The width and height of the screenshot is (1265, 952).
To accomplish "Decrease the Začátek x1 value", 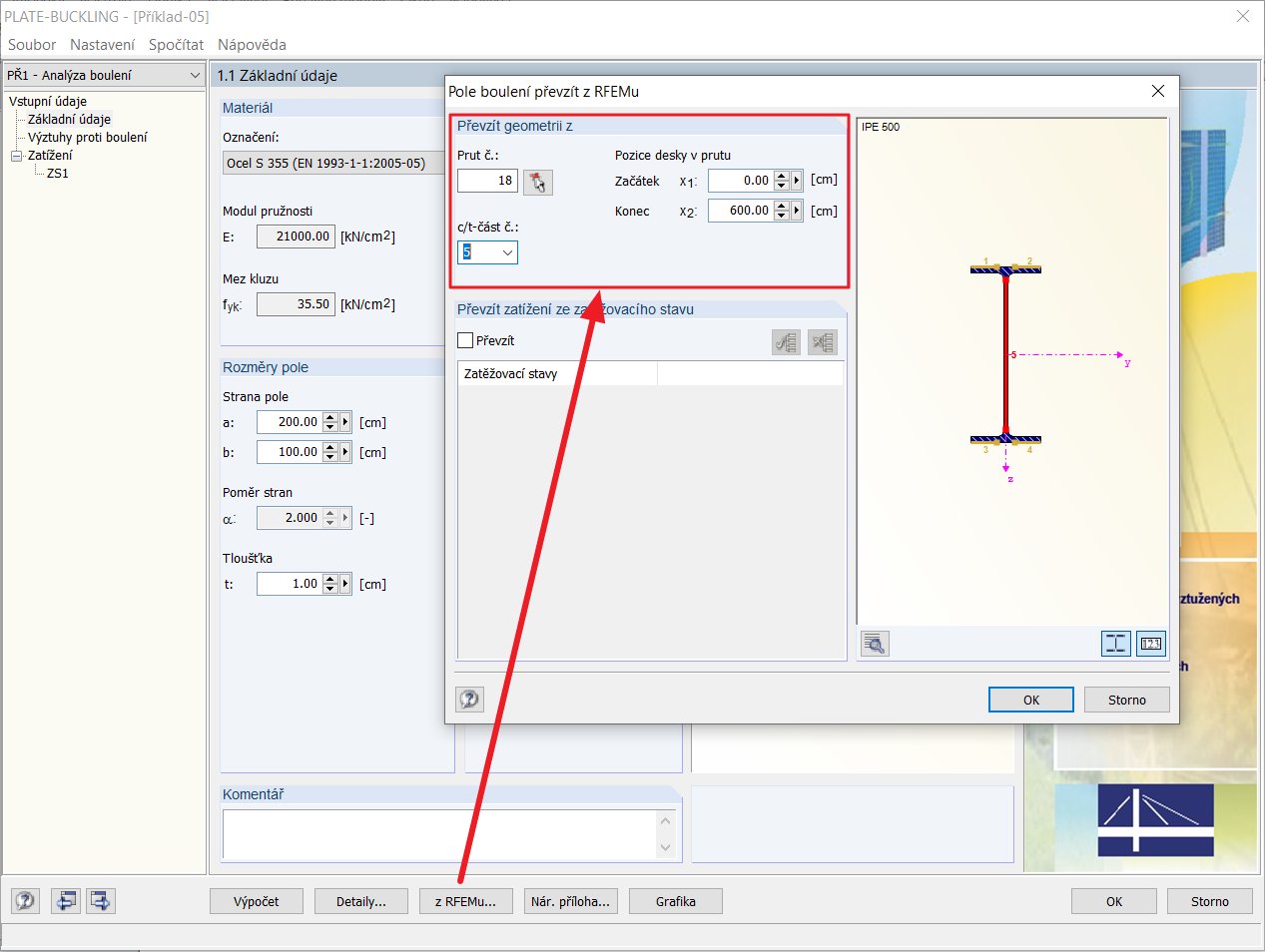I will point(782,186).
